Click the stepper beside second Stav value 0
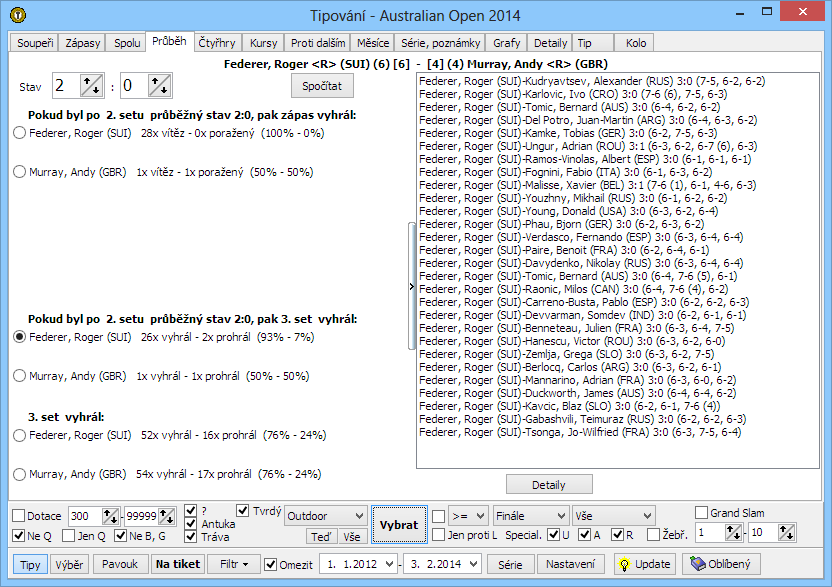 [x=159, y=85]
